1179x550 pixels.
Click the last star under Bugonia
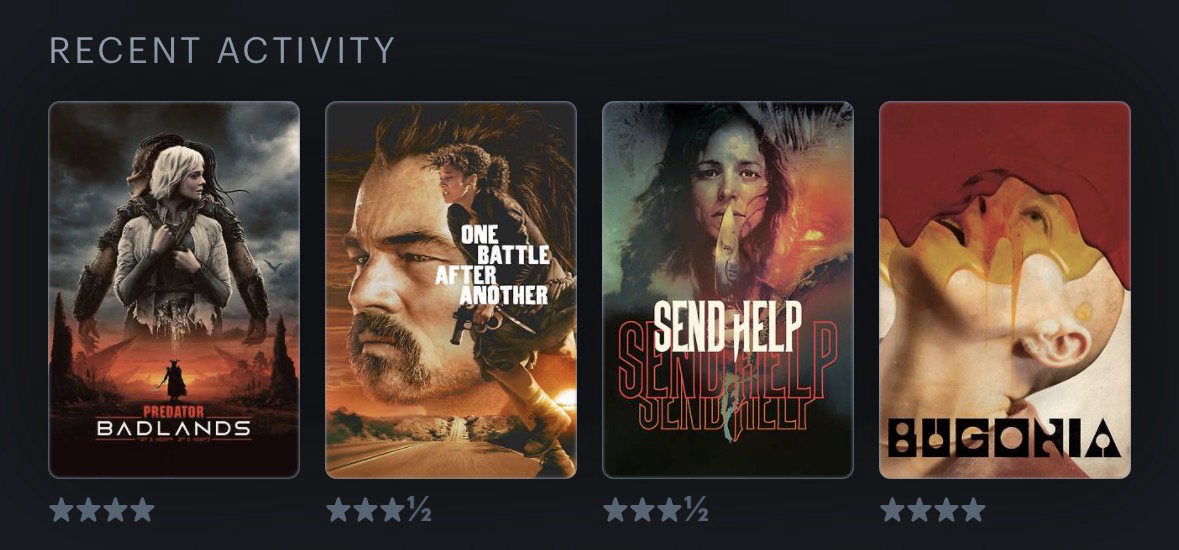pos(972,509)
